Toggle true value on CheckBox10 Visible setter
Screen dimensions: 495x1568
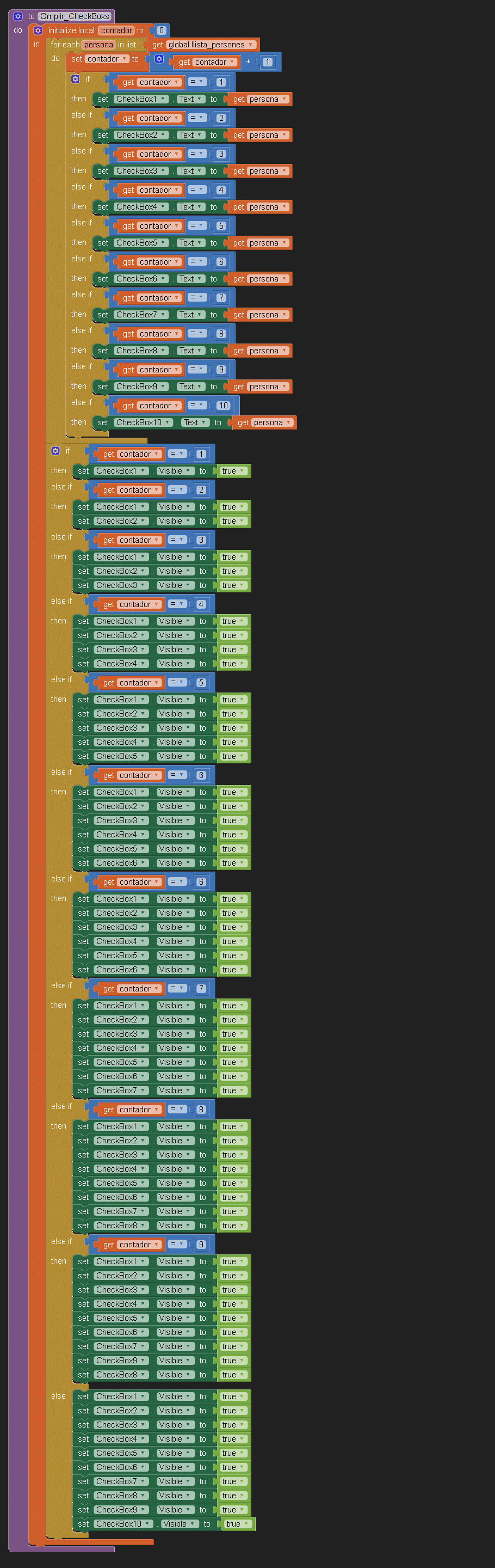[x=237, y=1523]
